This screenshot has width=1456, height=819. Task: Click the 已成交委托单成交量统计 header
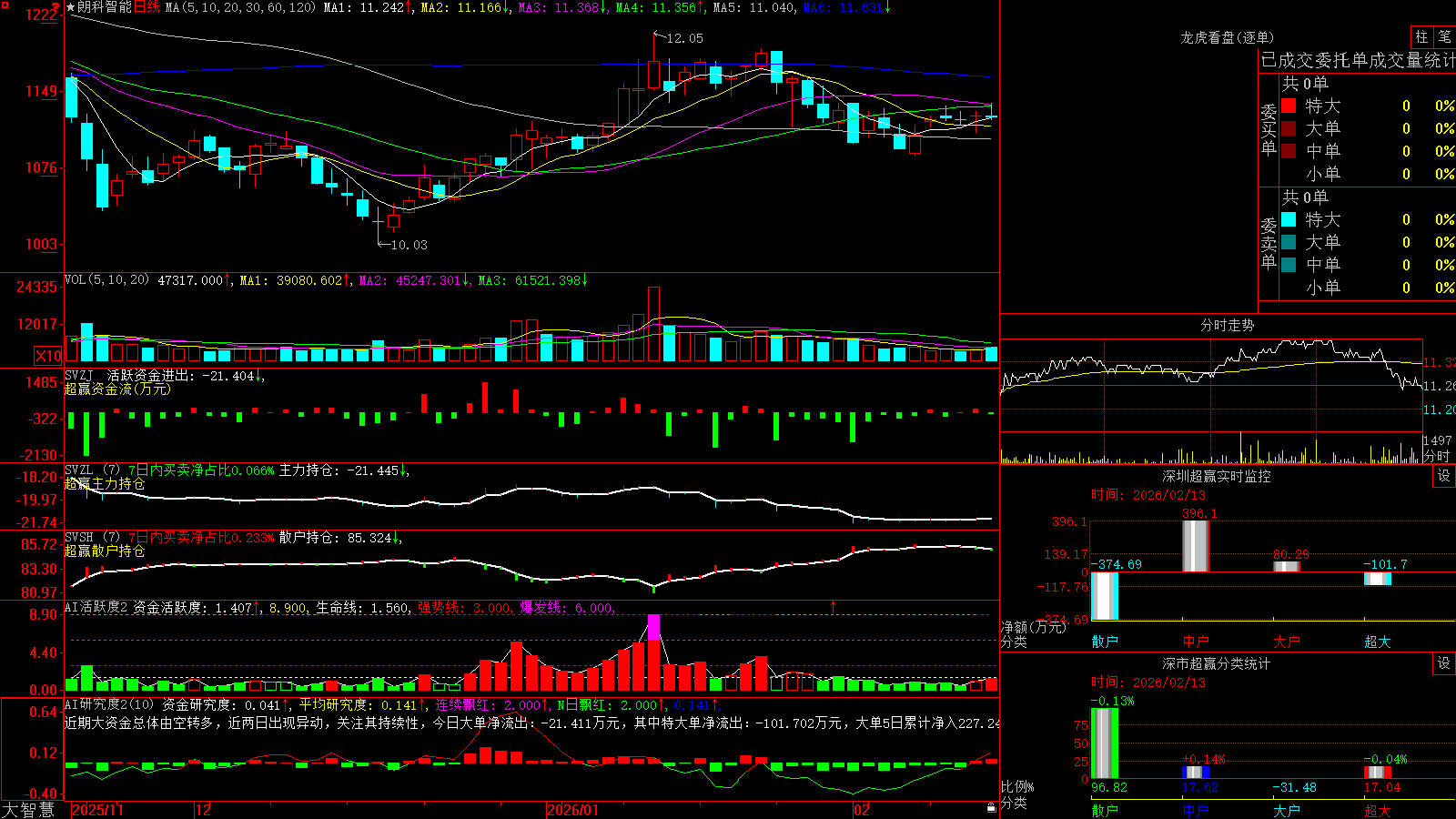tap(1358, 60)
